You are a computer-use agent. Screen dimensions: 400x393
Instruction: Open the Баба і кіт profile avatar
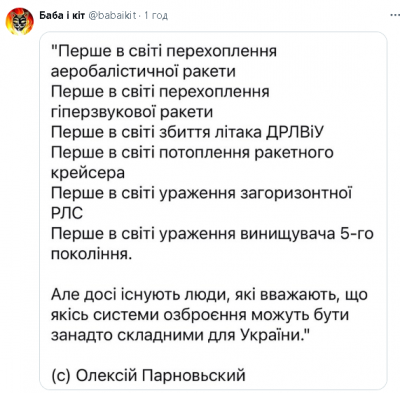[x=19, y=21]
